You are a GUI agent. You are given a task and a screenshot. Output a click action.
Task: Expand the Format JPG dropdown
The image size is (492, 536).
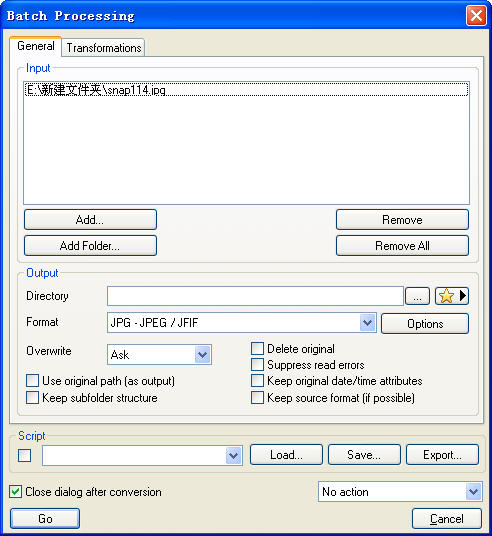pos(368,322)
